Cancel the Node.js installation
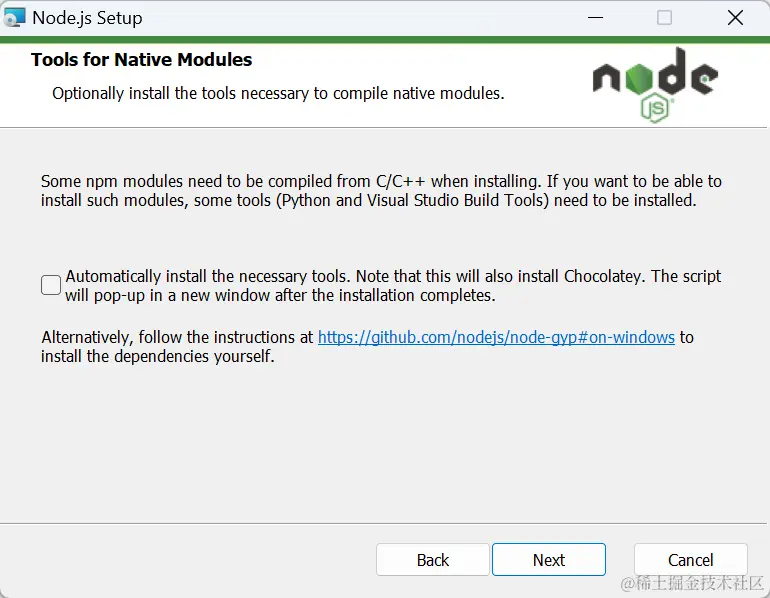This screenshot has height=598, width=770. click(690, 559)
